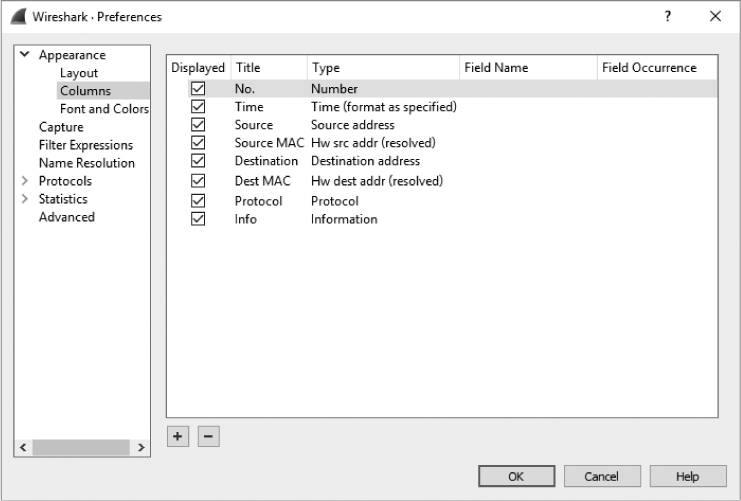Open the Layout preferences page
741x501 pixels.
pyautogui.click(x=79, y=73)
